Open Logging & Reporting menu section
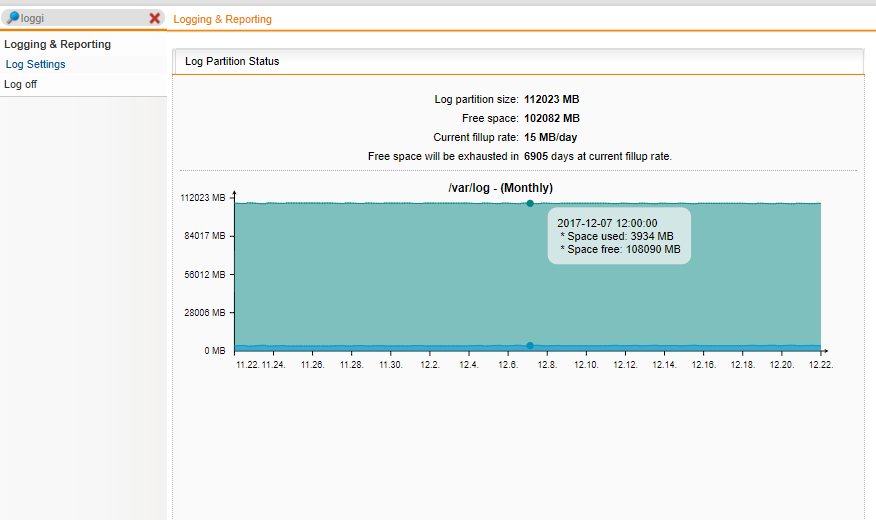 point(58,44)
